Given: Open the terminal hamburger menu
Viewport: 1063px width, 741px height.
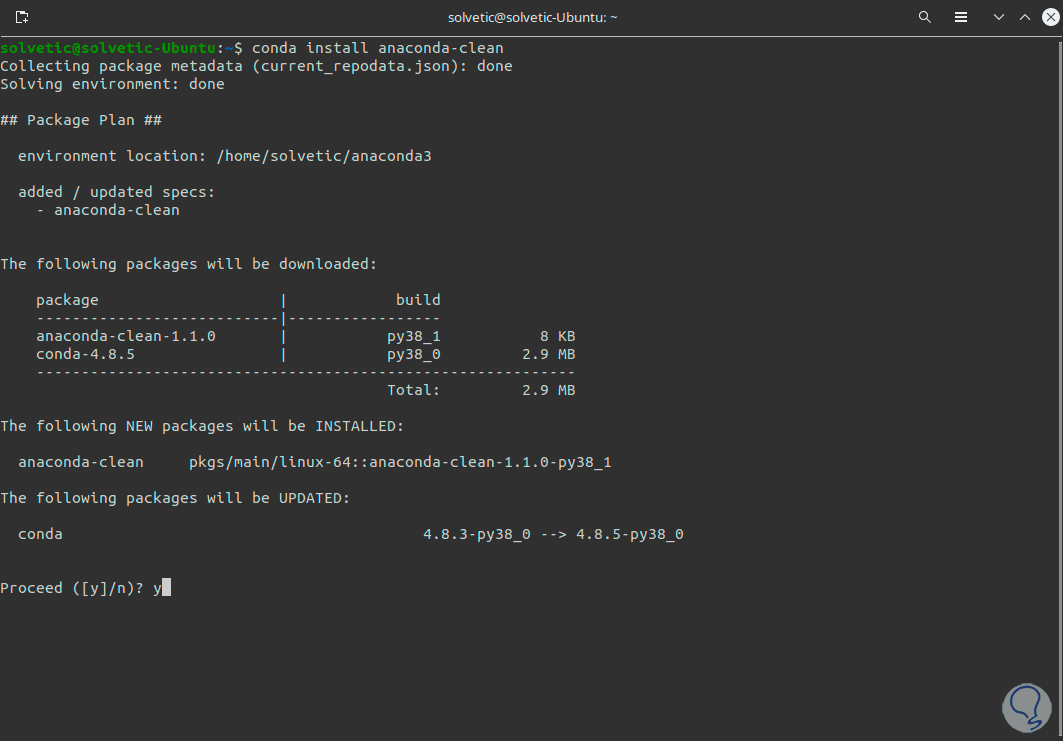Looking at the screenshot, I should point(960,17).
